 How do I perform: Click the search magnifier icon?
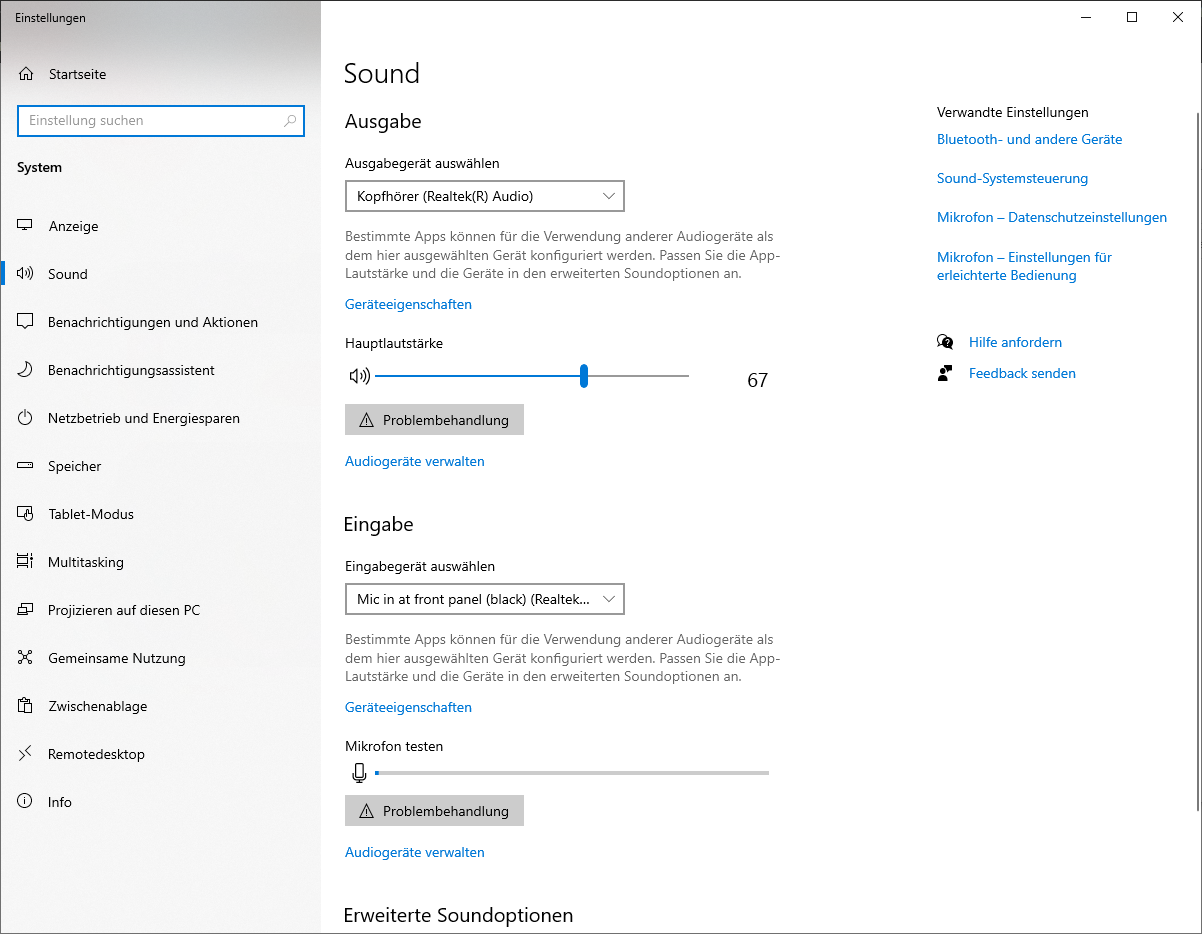click(x=290, y=121)
